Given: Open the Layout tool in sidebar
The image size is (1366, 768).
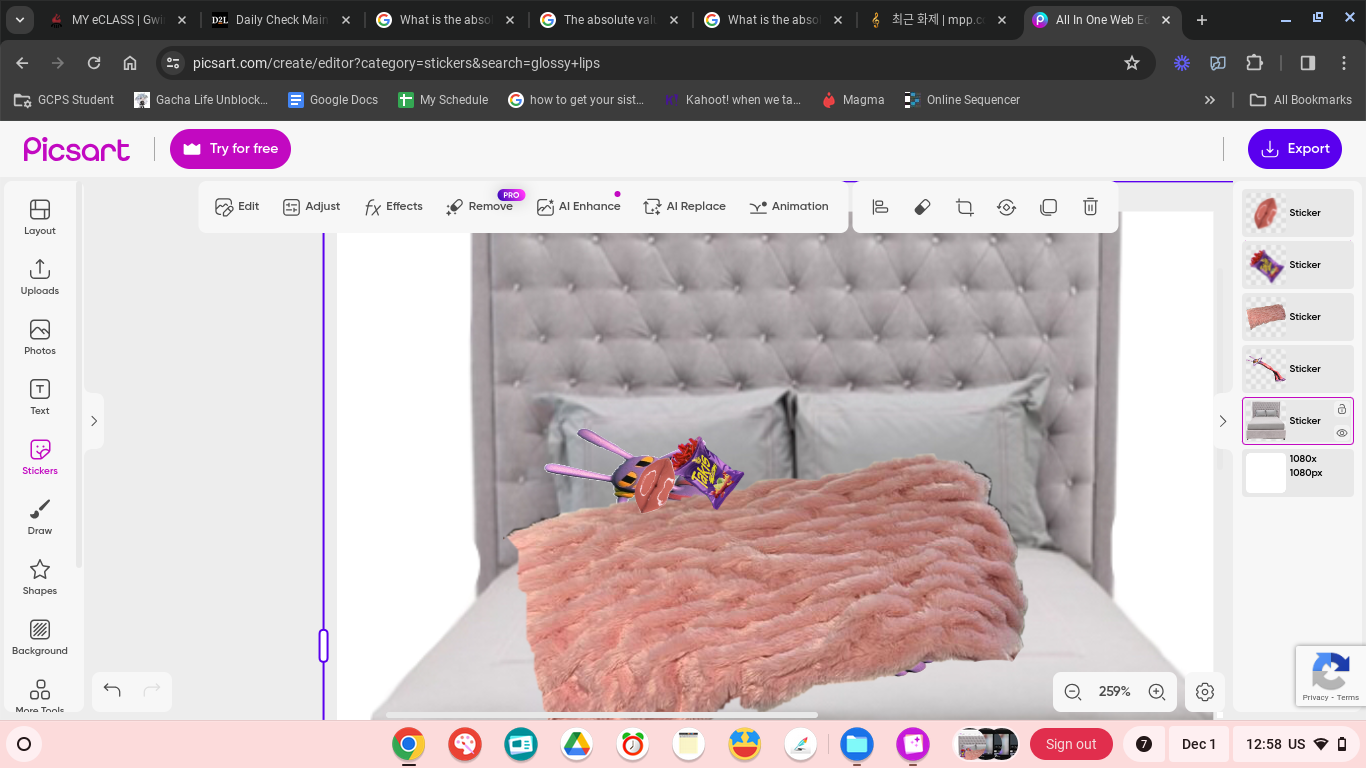Looking at the screenshot, I should click(x=40, y=216).
